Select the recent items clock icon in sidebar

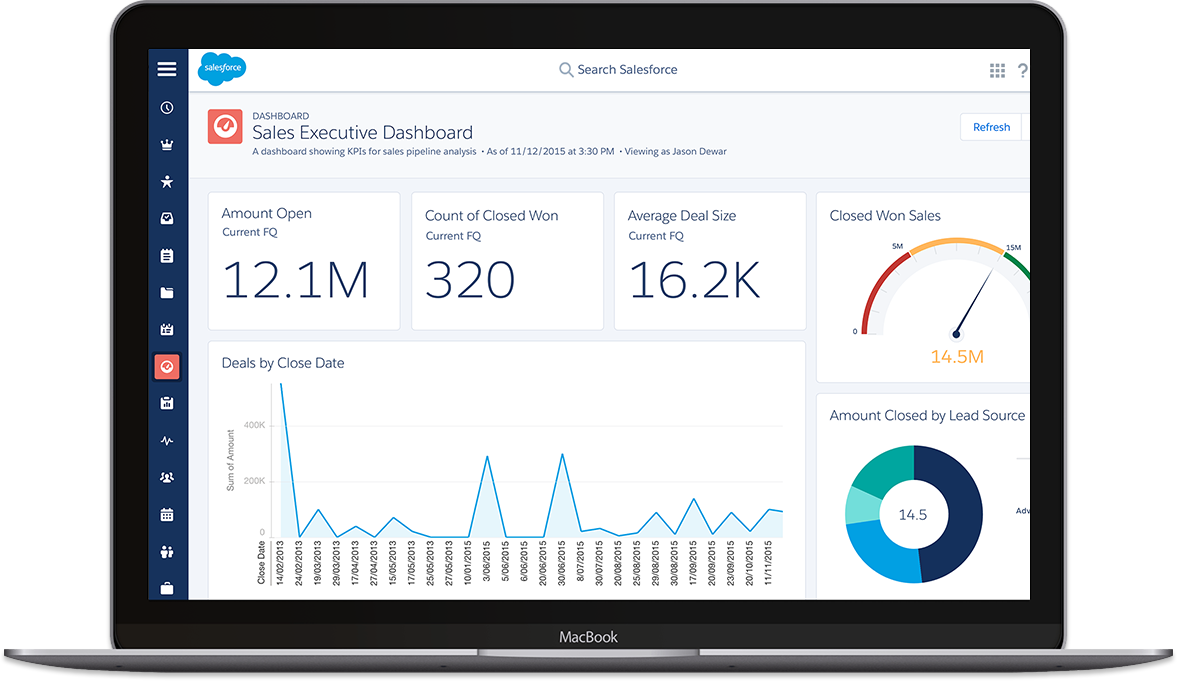pyautogui.click(x=167, y=107)
